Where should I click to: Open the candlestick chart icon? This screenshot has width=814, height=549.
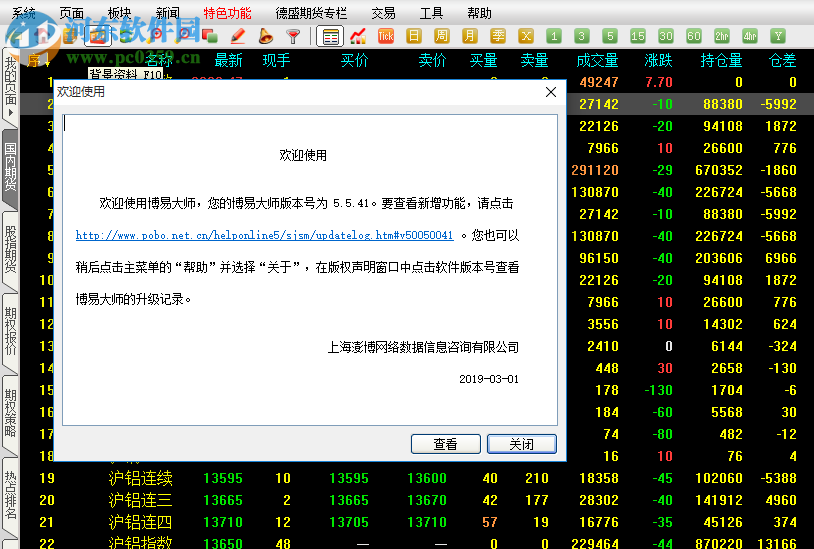pyautogui.click(x=358, y=36)
